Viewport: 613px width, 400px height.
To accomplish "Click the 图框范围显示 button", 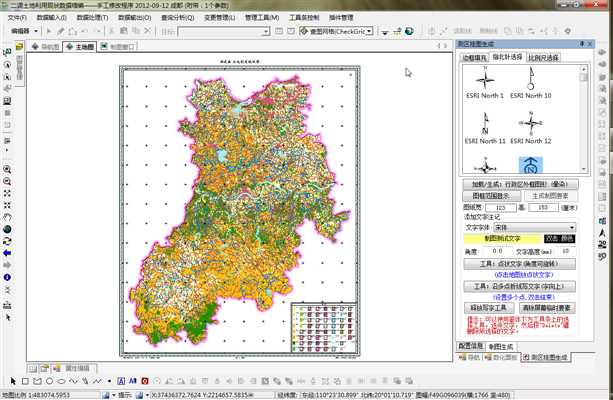I will point(491,196).
